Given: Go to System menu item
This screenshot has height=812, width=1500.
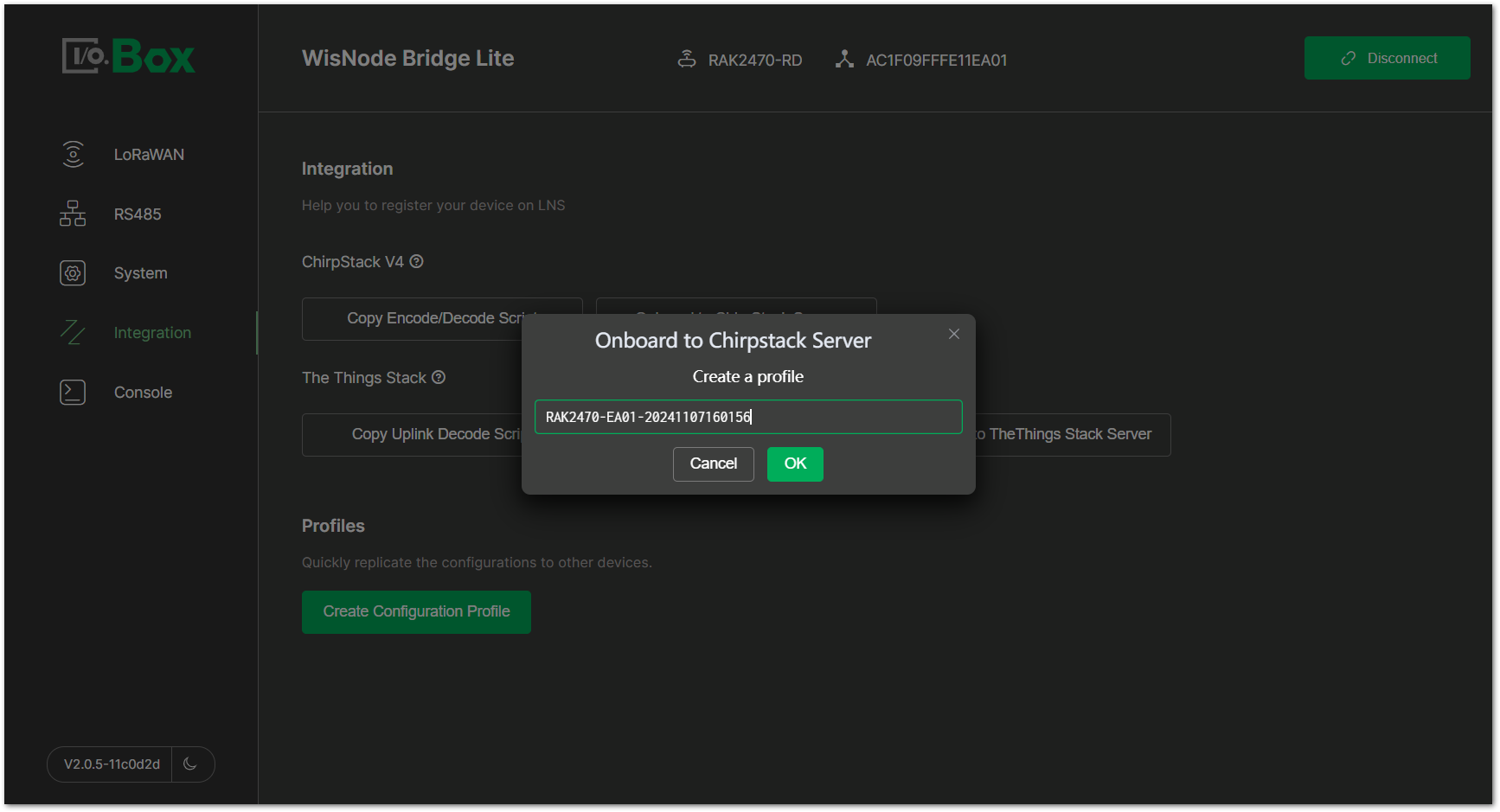Looking at the screenshot, I should pos(141,273).
